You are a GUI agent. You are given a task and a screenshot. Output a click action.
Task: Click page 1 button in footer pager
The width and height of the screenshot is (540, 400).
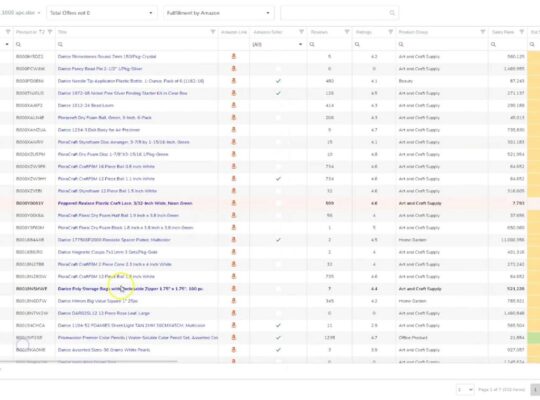pos(536,390)
